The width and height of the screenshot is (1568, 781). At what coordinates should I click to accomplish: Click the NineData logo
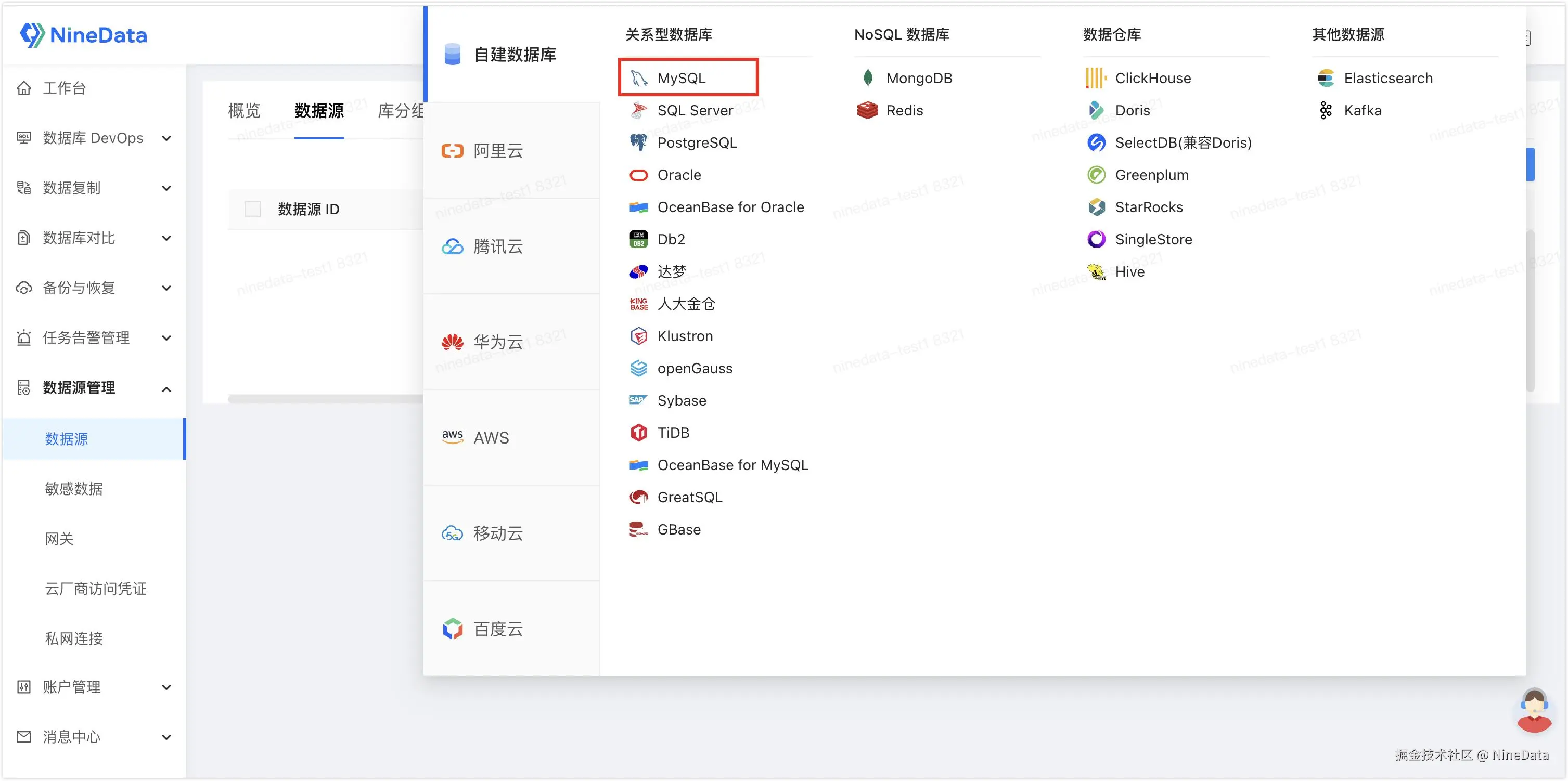pos(83,35)
